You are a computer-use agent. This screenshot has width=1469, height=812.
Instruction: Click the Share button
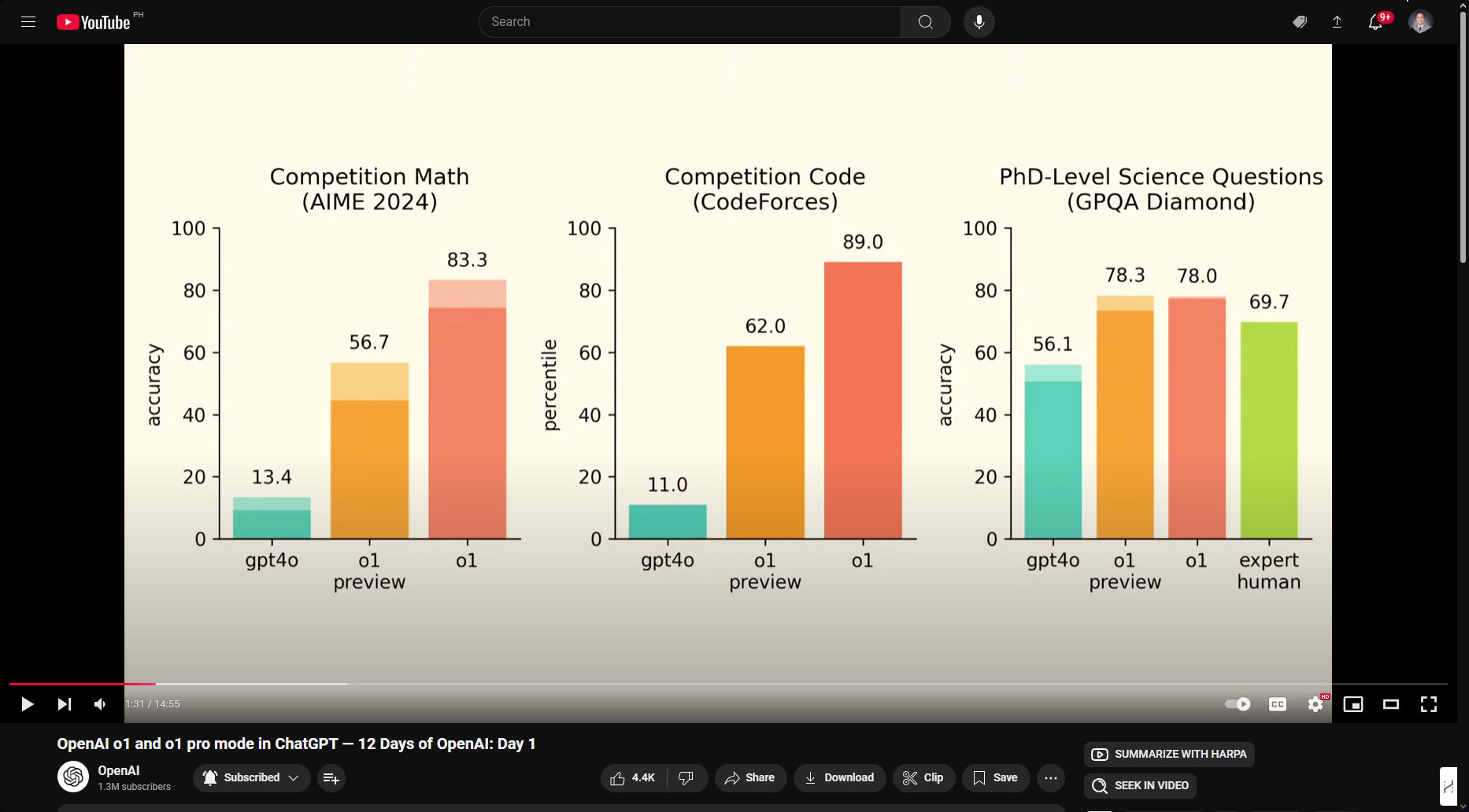750,777
